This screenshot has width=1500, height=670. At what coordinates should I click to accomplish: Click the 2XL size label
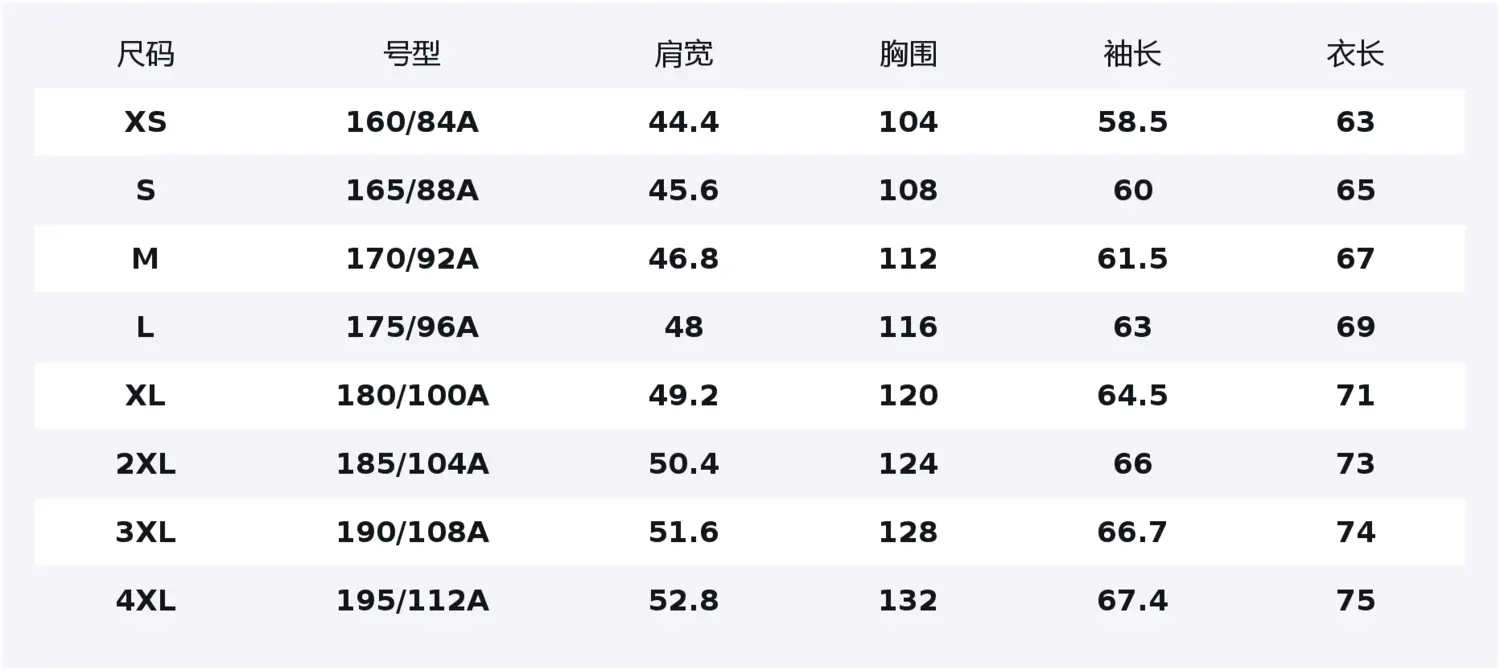pyautogui.click(x=145, y=464)
